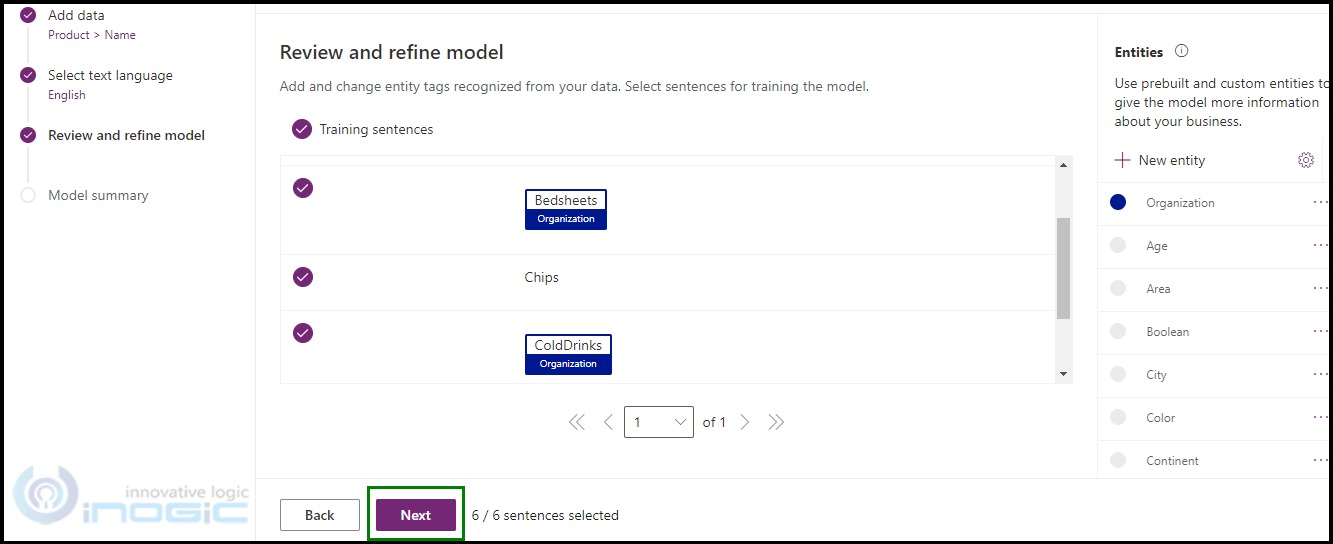Image resolution: width=1333 pixels, height=544 pixels.
Task: Uncheck the Bedsheets sentence checkbox
Action: (x=303, y=188)
